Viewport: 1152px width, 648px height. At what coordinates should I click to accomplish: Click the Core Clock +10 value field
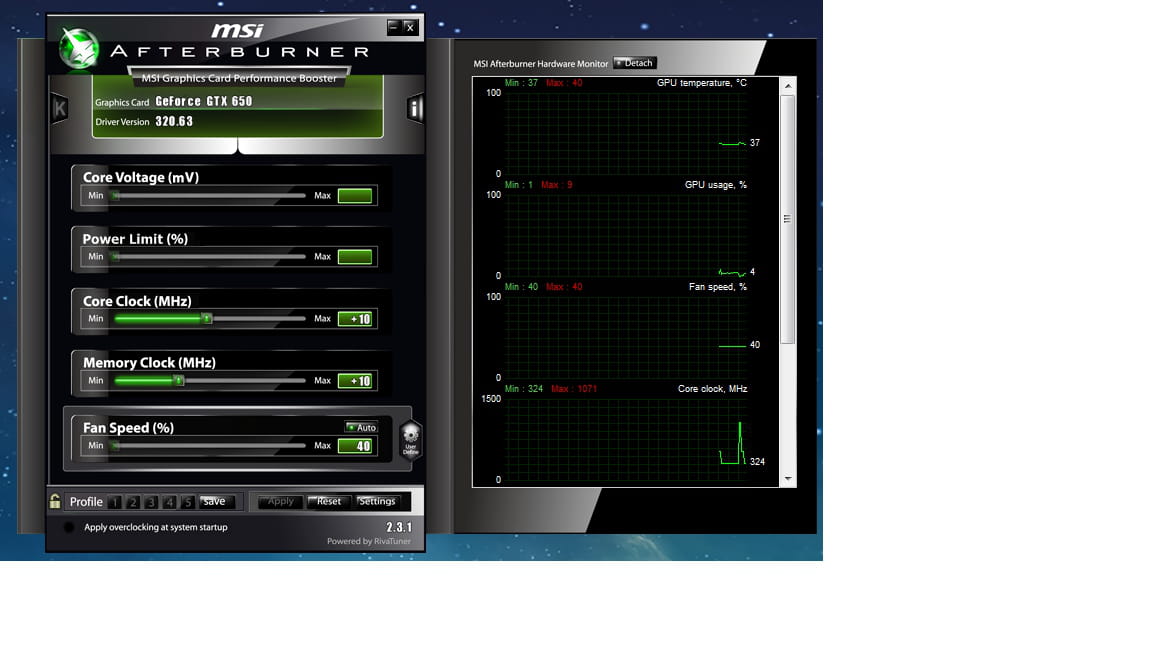[355, 319]
